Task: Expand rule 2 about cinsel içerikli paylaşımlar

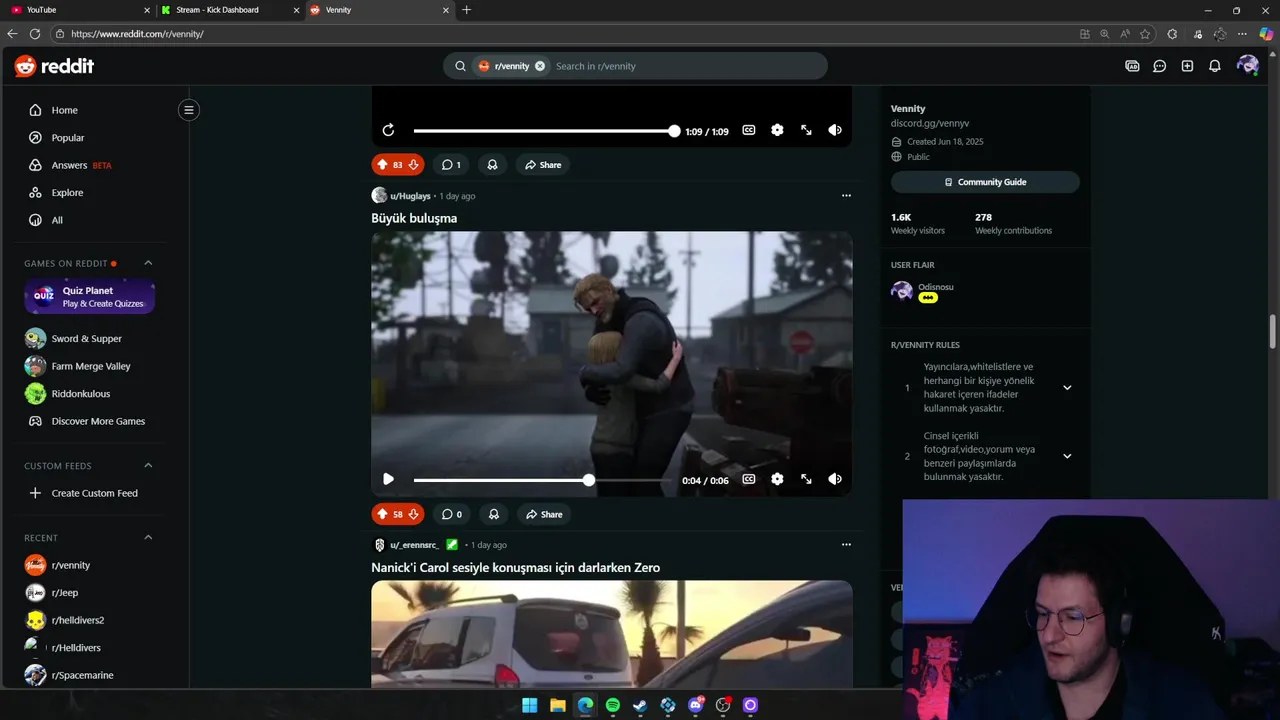Action: 1067,456
